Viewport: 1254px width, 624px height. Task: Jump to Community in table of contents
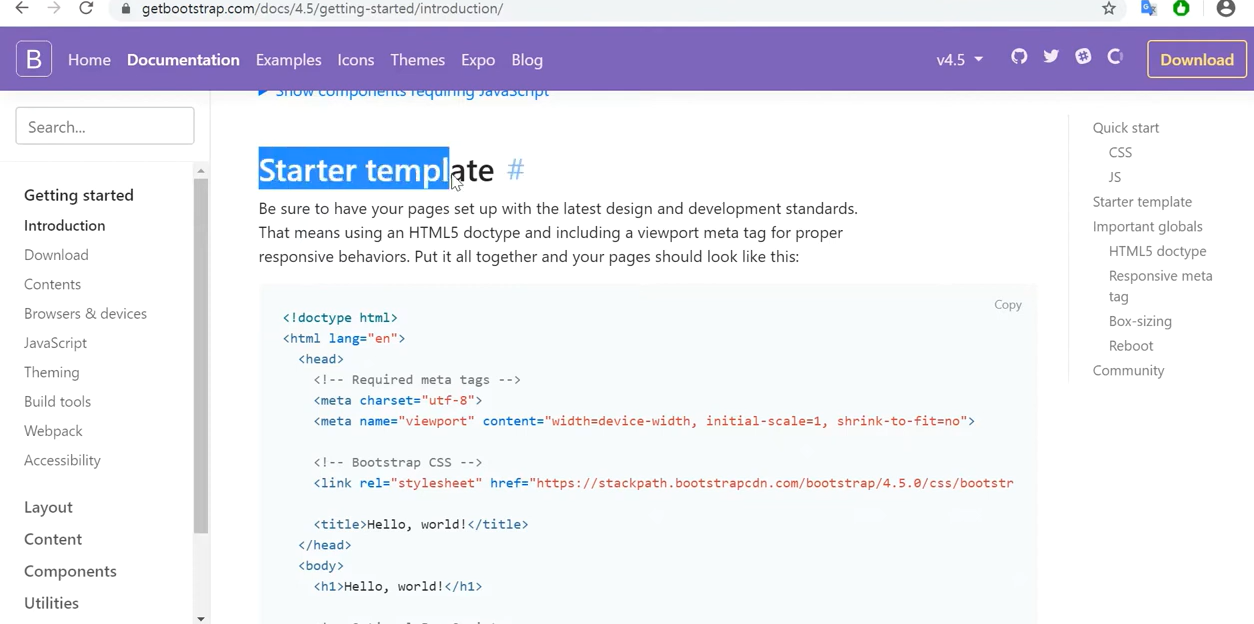point(1128,371)
